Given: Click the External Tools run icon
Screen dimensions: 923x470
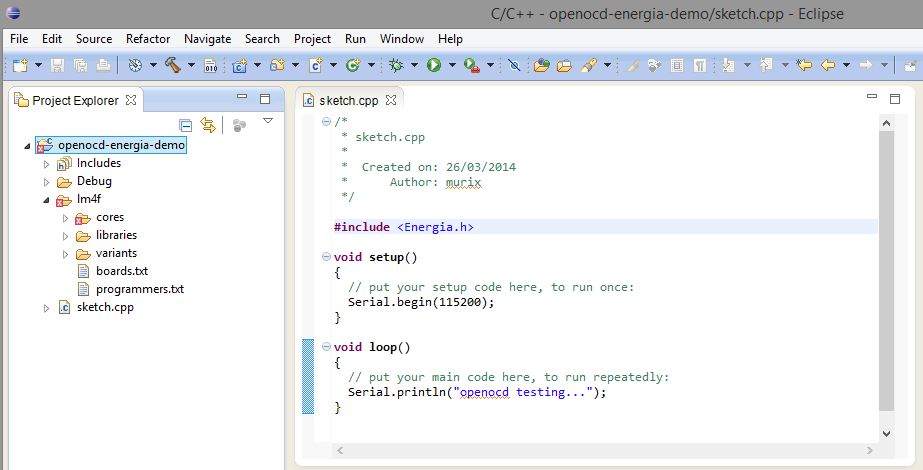Looking at the screenshot, I should click(x=472, y=65).
